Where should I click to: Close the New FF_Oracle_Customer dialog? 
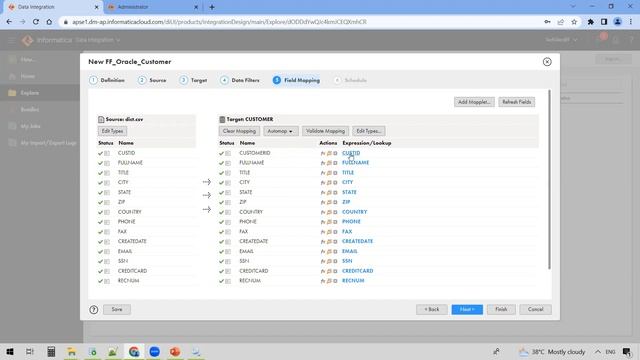pyautogui.click(x=547, y=62)
